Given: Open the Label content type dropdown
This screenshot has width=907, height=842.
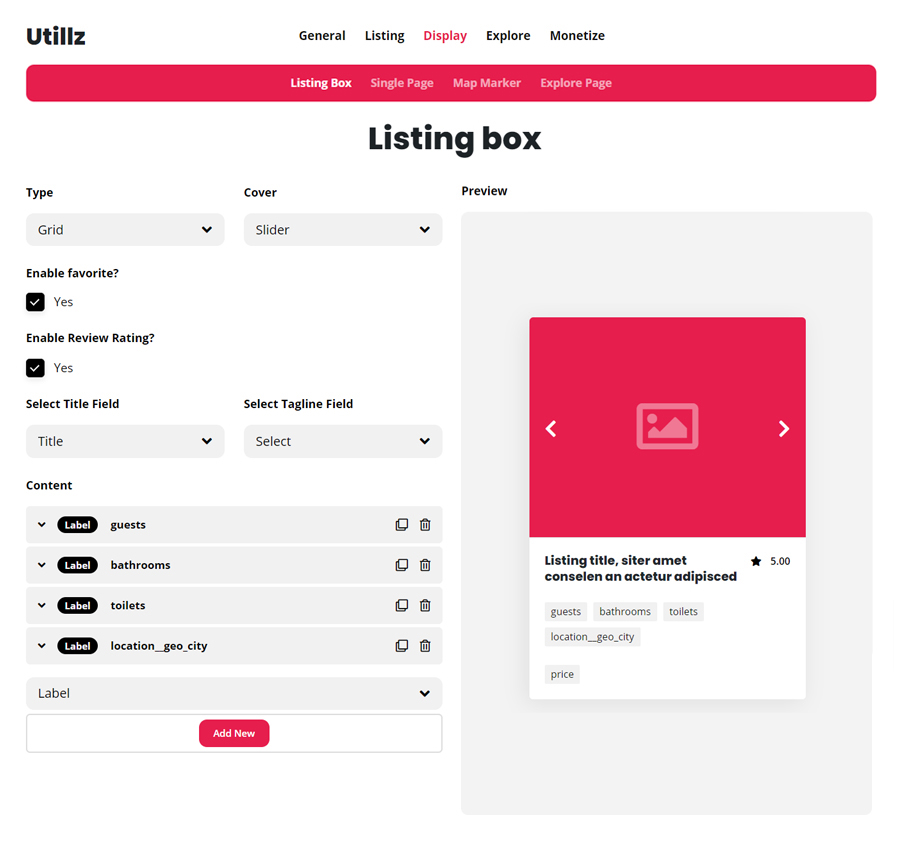Looking at the screenshot, I should 234,693.
